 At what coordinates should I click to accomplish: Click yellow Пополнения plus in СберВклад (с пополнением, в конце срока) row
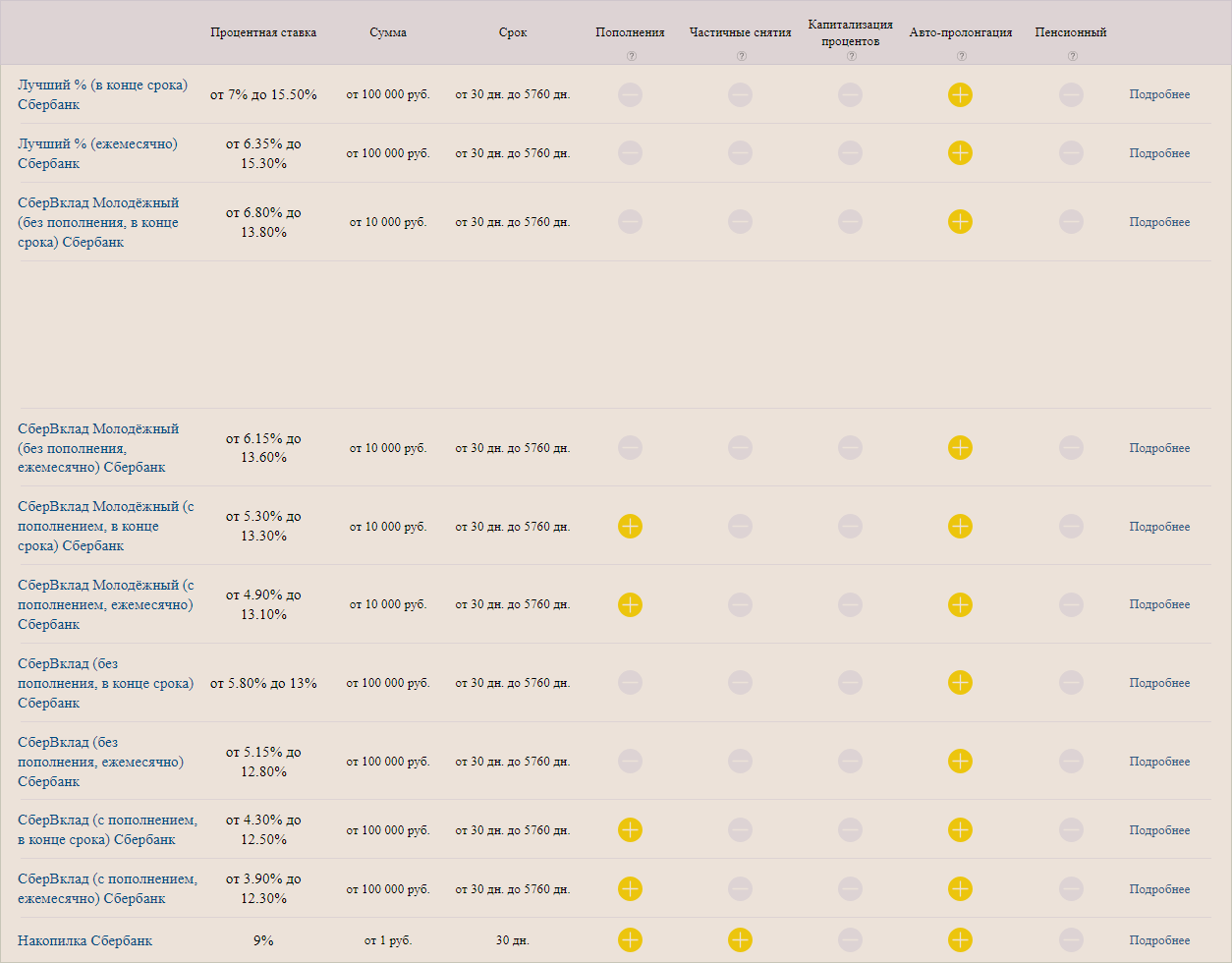(x=630, y=830)
